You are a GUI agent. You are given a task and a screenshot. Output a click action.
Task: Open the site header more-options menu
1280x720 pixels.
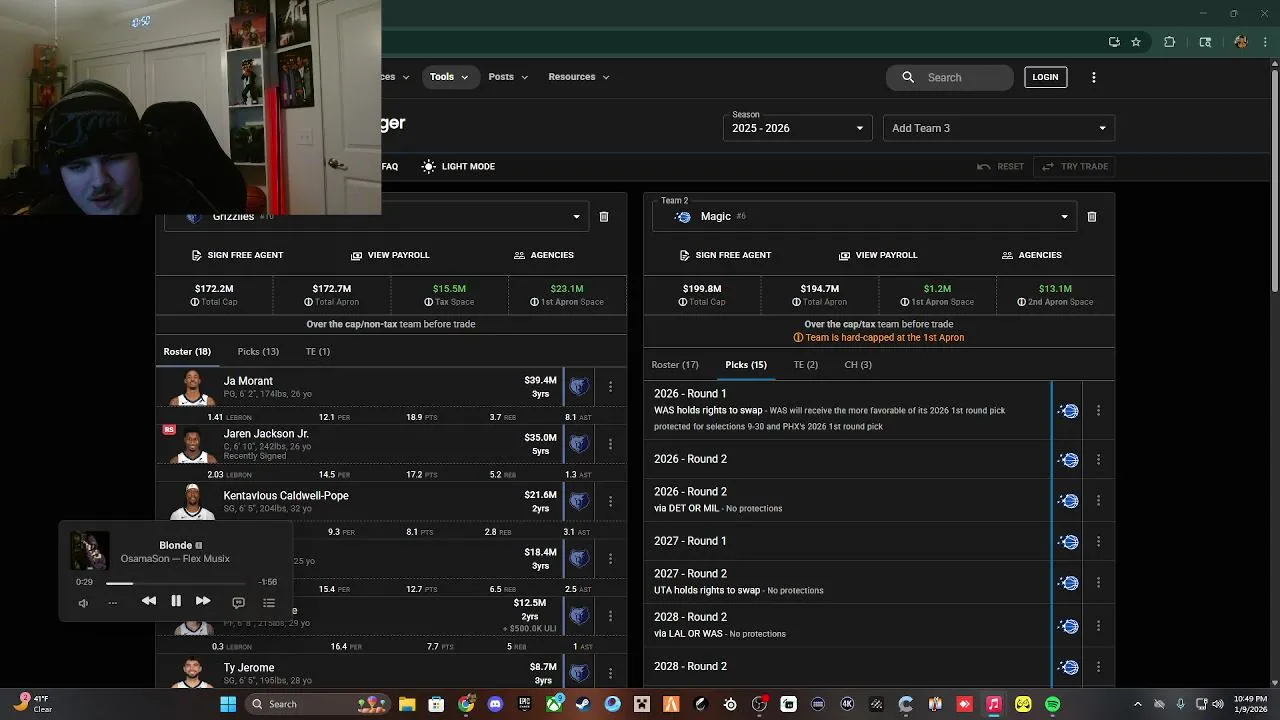[1093, 77]
